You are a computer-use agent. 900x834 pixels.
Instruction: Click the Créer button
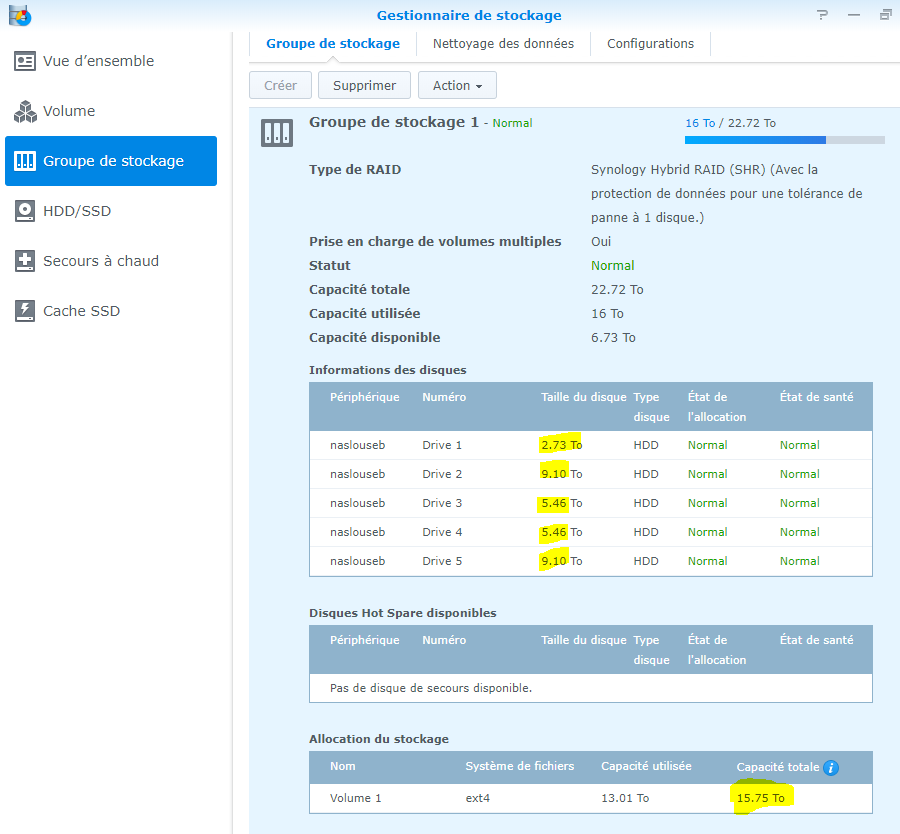[280, 86]
